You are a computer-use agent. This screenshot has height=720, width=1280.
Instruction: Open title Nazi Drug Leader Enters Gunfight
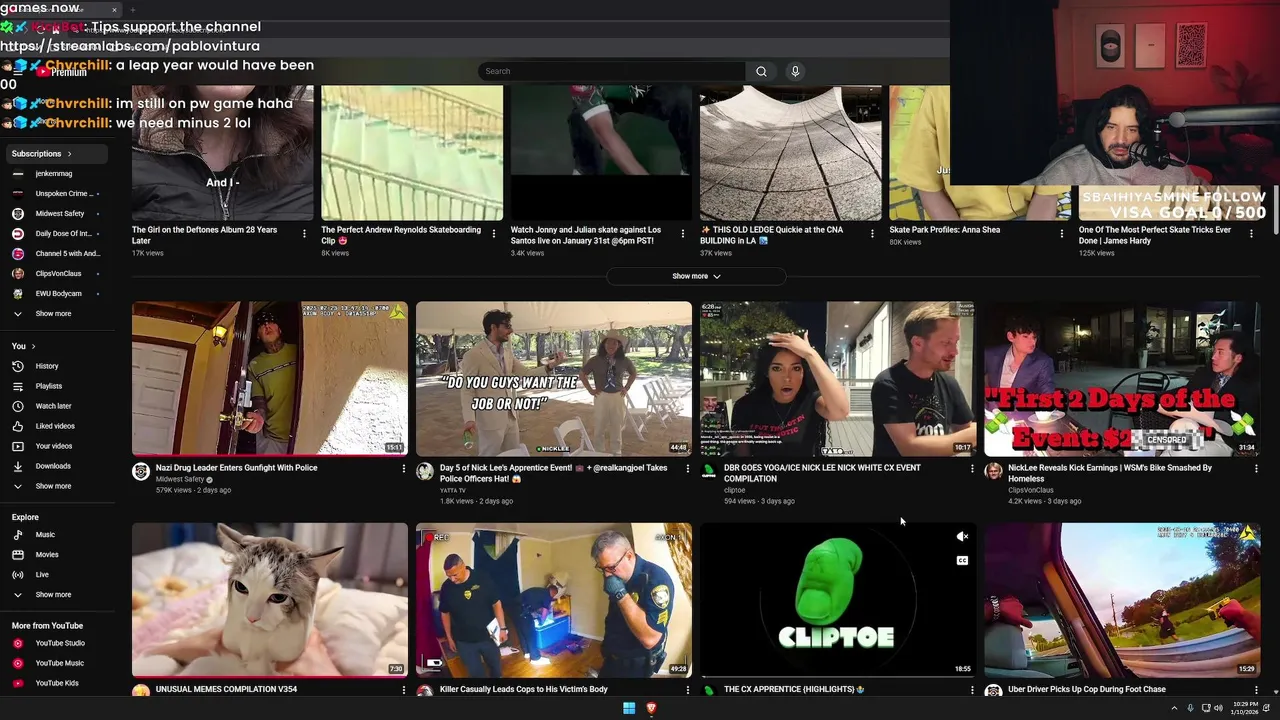click(236, 468)
